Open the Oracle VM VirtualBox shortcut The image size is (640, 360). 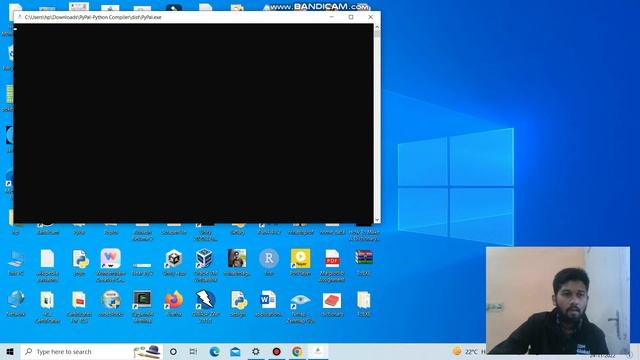[204, 259]
